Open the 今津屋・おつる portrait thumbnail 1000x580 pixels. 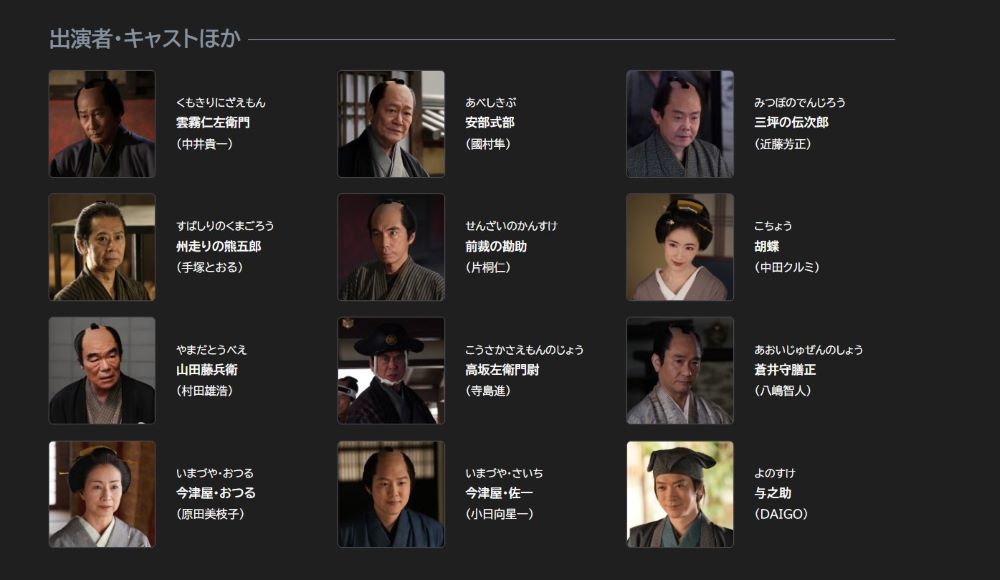(102, 494)
